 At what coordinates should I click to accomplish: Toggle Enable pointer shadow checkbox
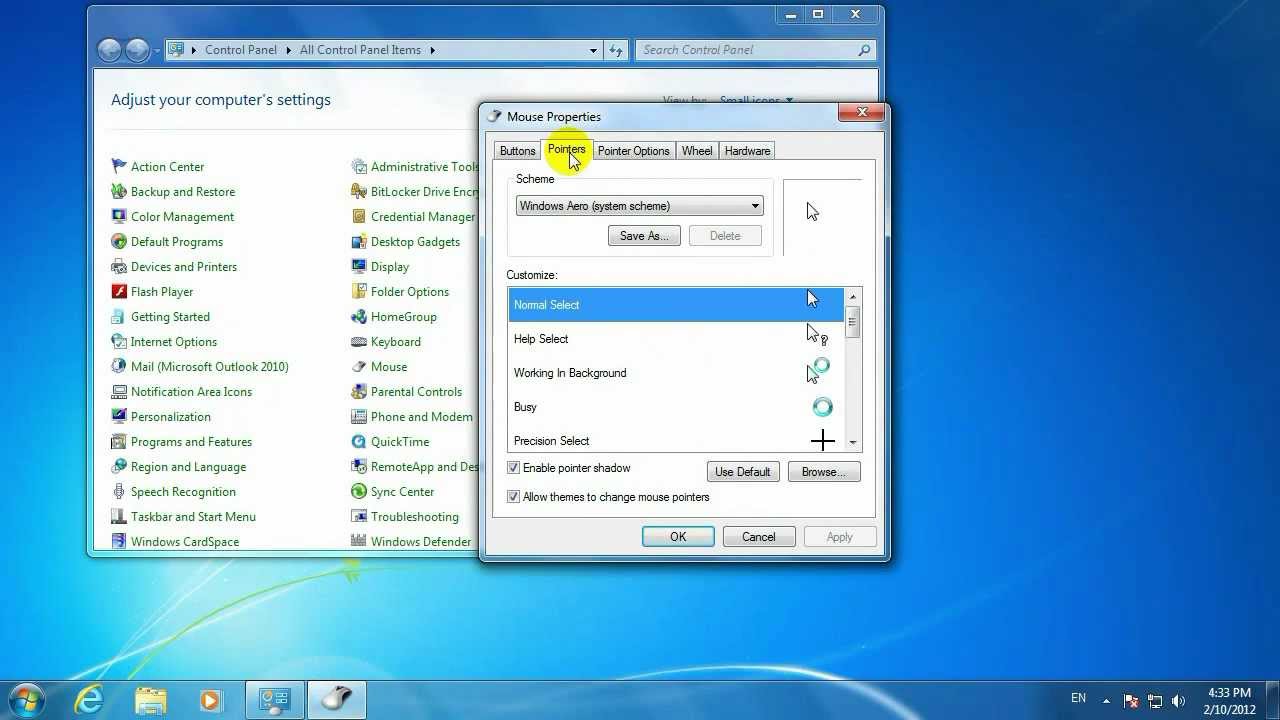[x=513, y=468]
